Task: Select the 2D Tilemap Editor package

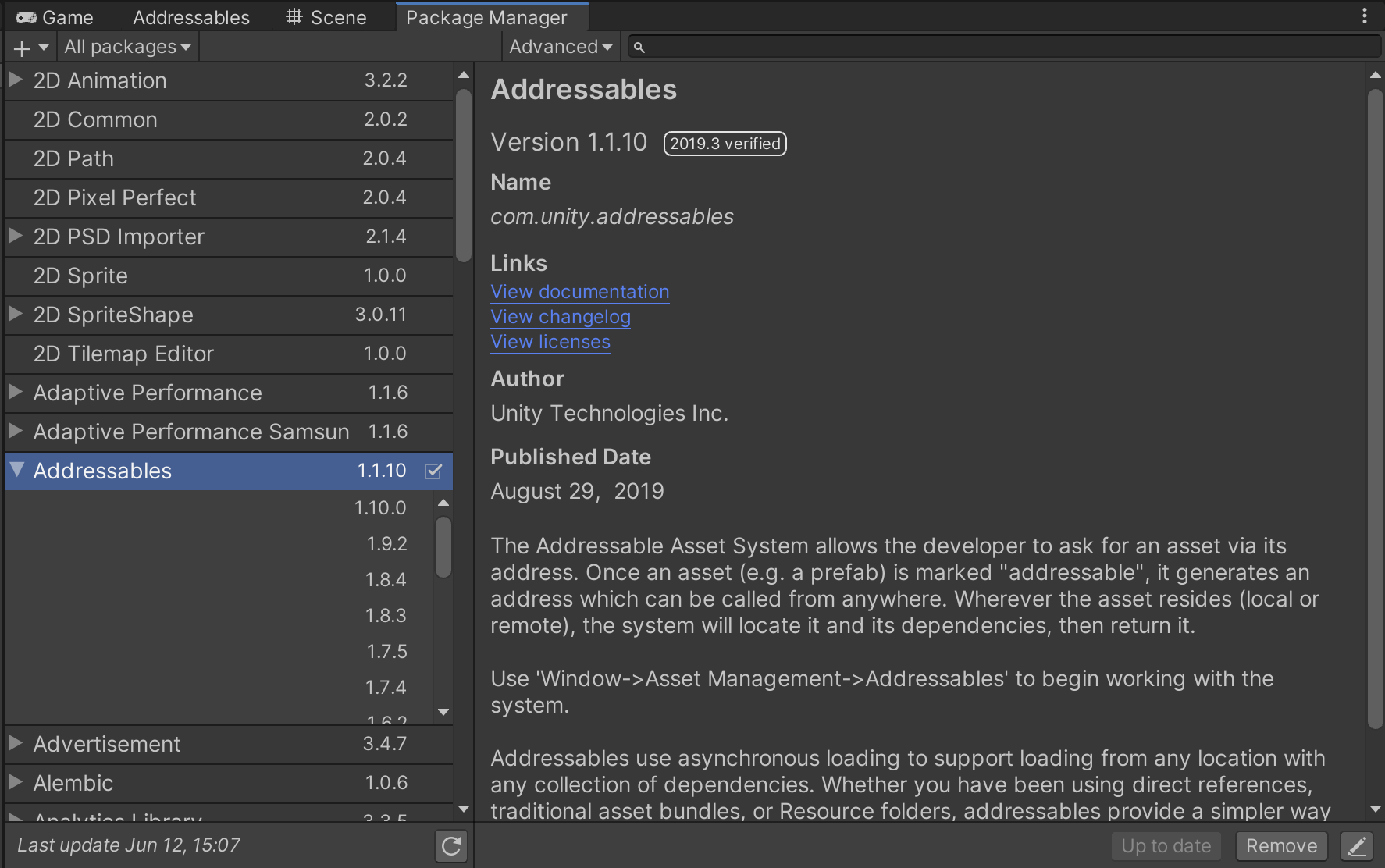Action: click(229, 354)
